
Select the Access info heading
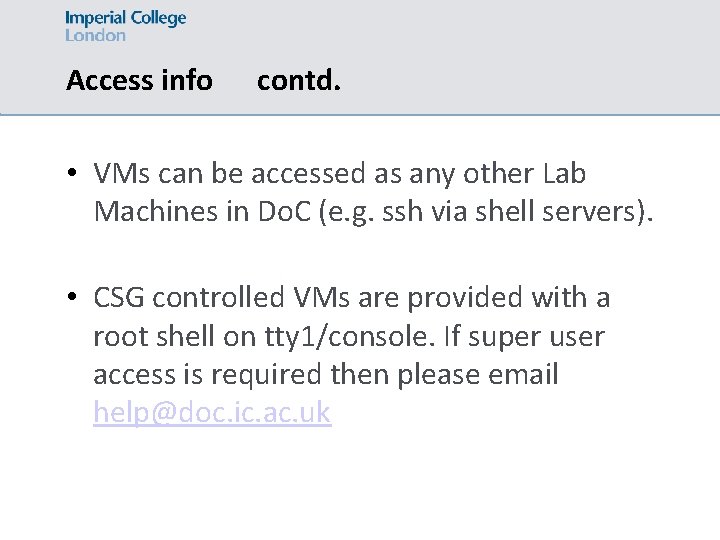click(140, 80)
